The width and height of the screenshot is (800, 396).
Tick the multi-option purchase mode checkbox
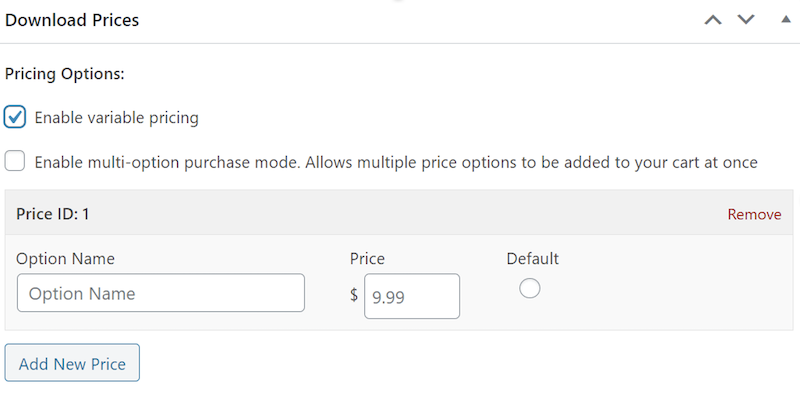[x=15, y=162]
